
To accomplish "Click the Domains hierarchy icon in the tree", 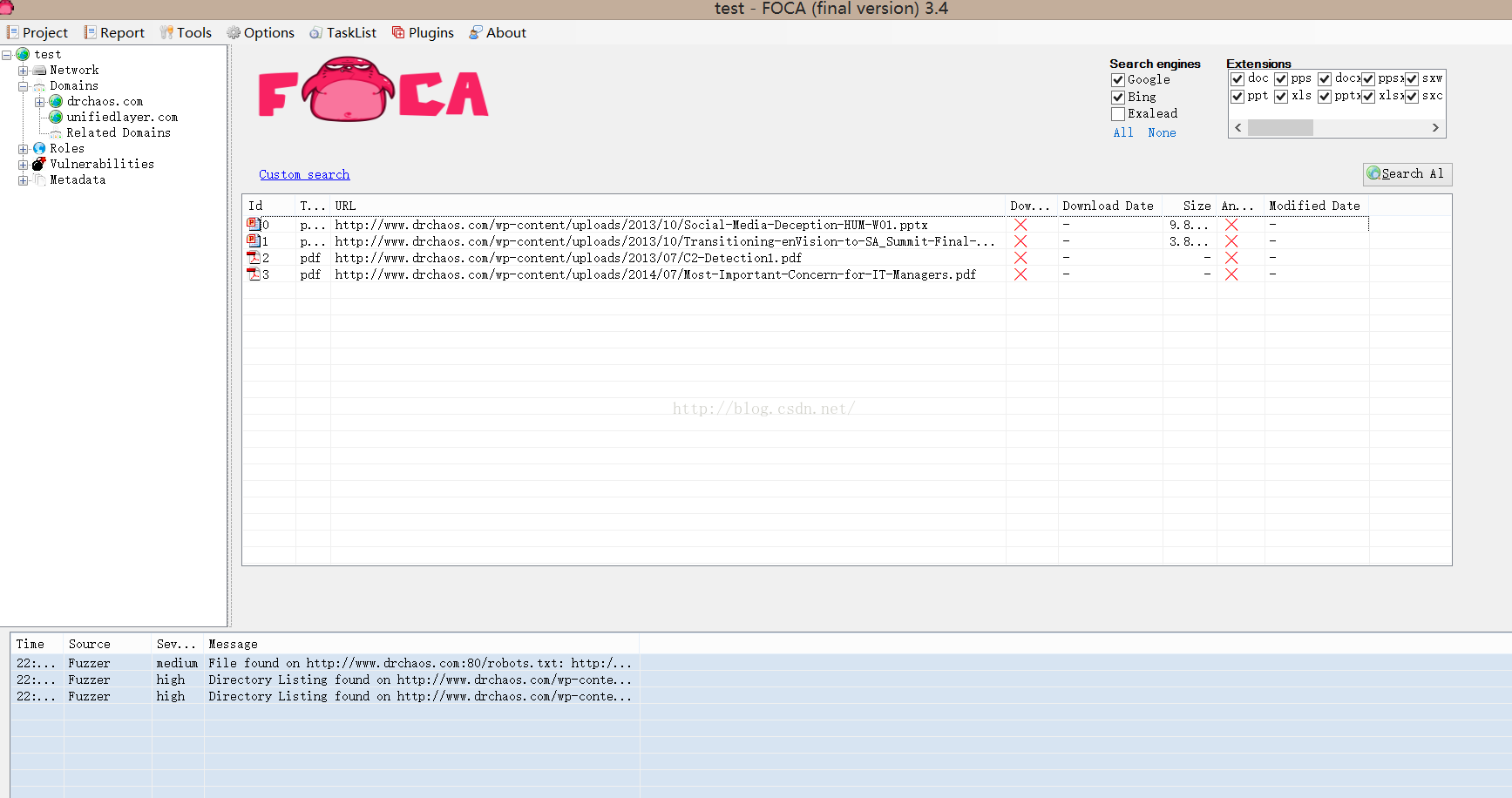I will point(39,86).
